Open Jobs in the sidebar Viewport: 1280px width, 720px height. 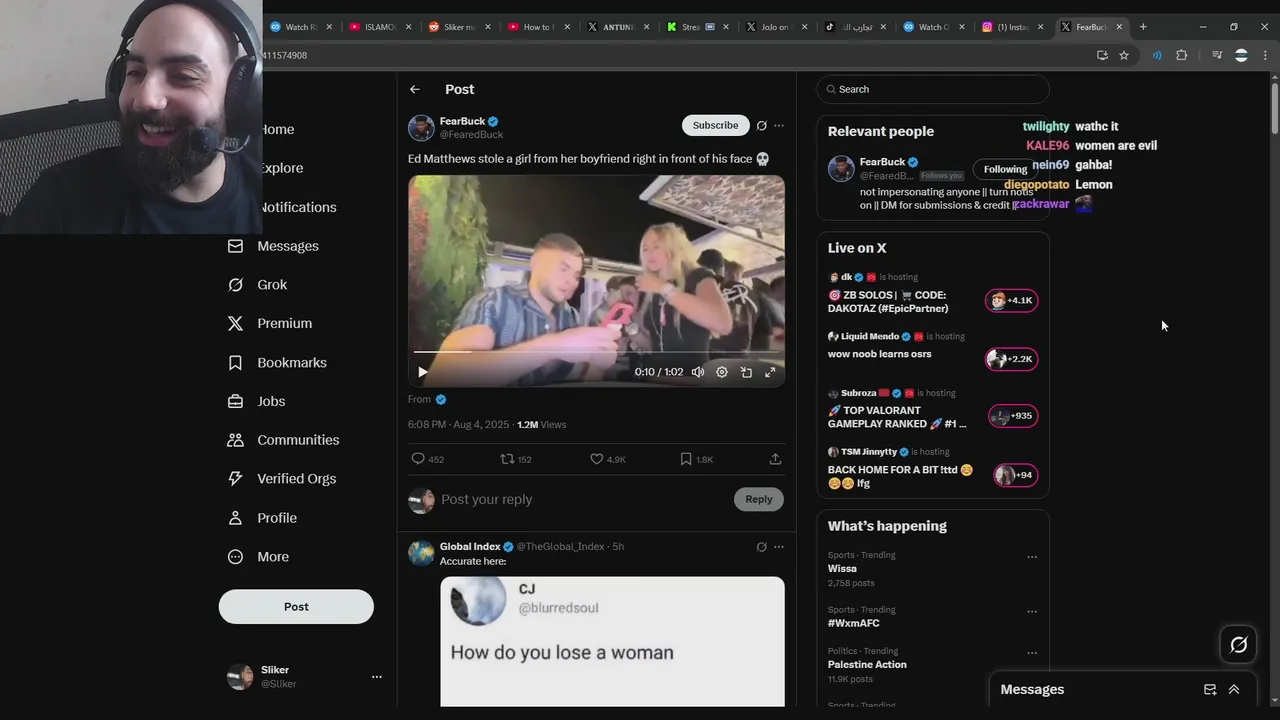tap(256, 401)
